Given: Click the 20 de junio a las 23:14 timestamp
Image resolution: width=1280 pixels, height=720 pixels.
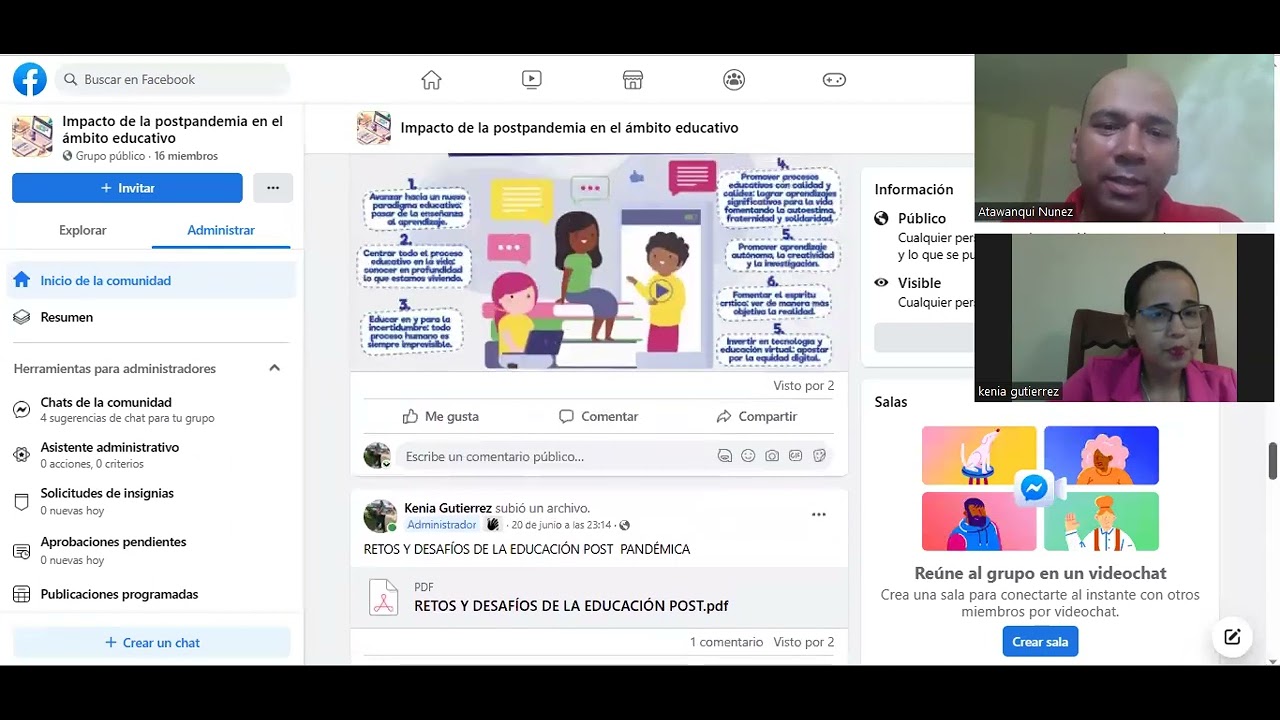Looking at the screenshot, I should point(563,525).
